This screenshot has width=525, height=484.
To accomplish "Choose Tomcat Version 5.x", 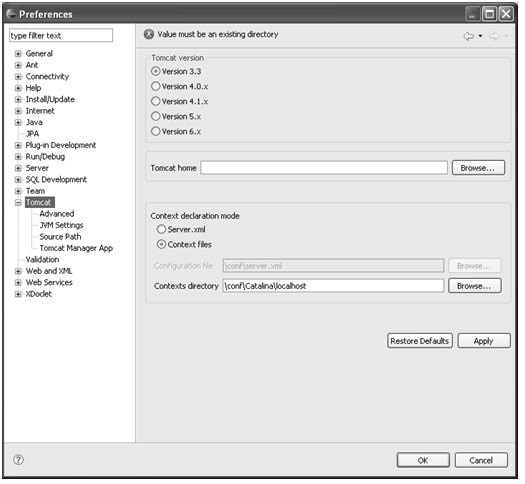I will pos(155,116).
